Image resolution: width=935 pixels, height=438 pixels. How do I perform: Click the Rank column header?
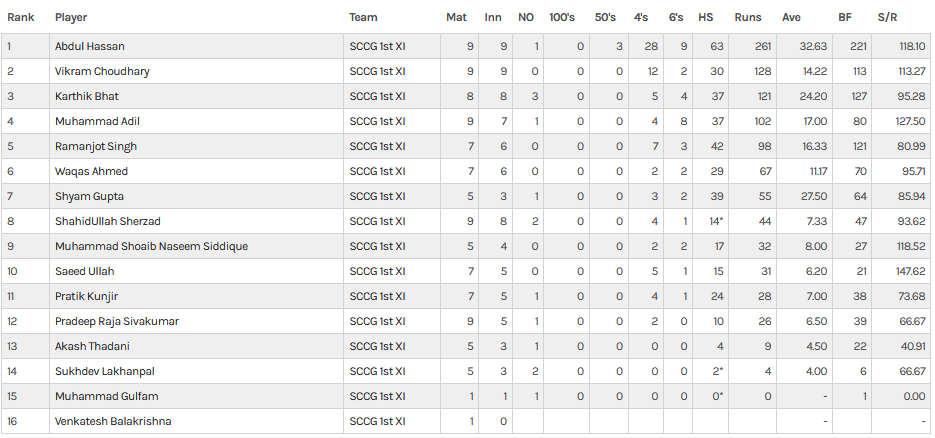coord(21,17)
